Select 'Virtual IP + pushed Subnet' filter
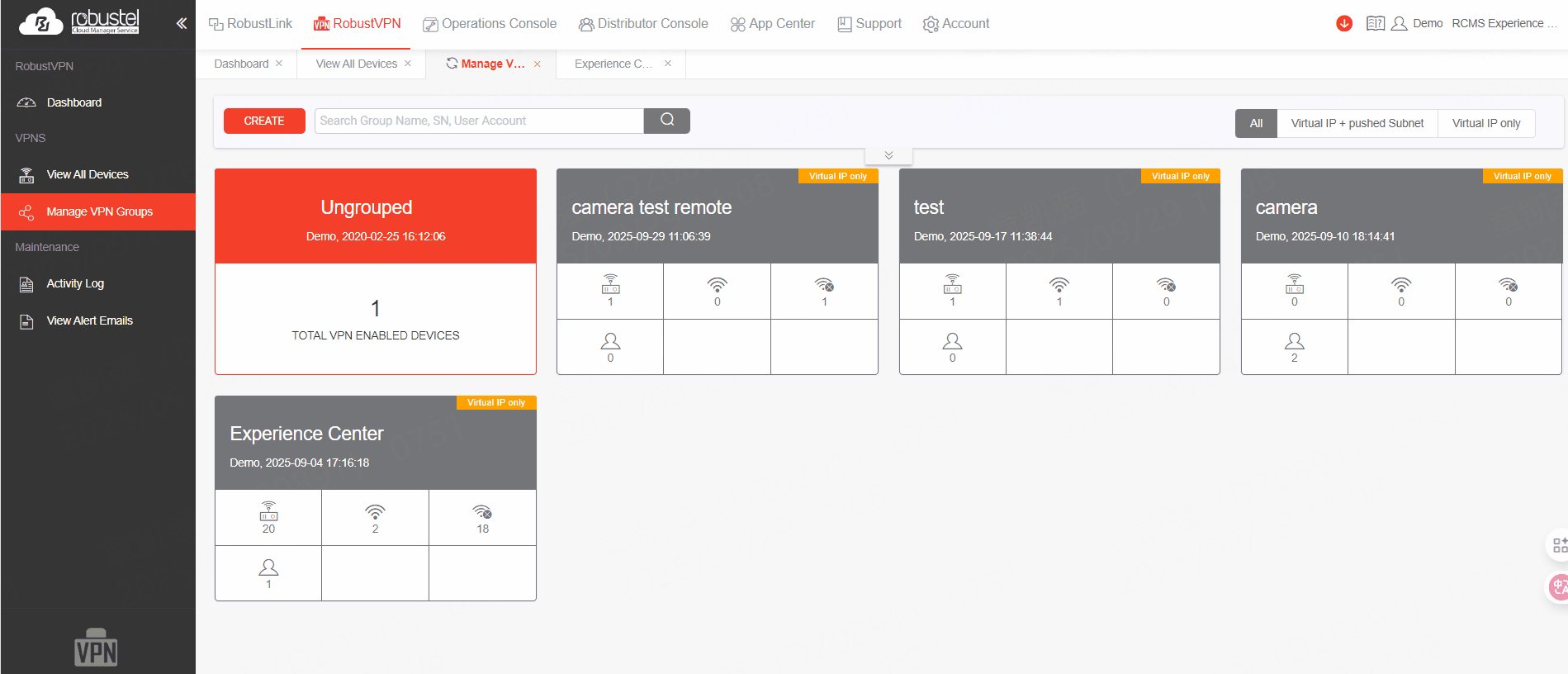The width and height of the screenshot is (1568, 674). (1357, 123)
